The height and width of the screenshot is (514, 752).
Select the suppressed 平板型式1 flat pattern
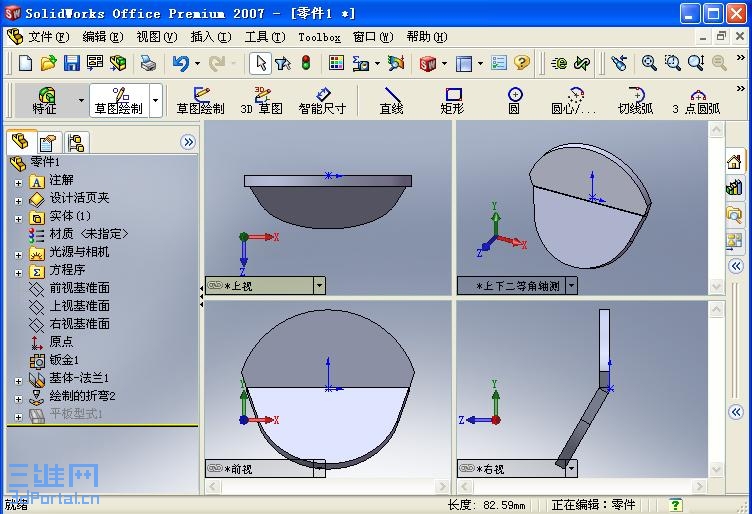point(76,414)
